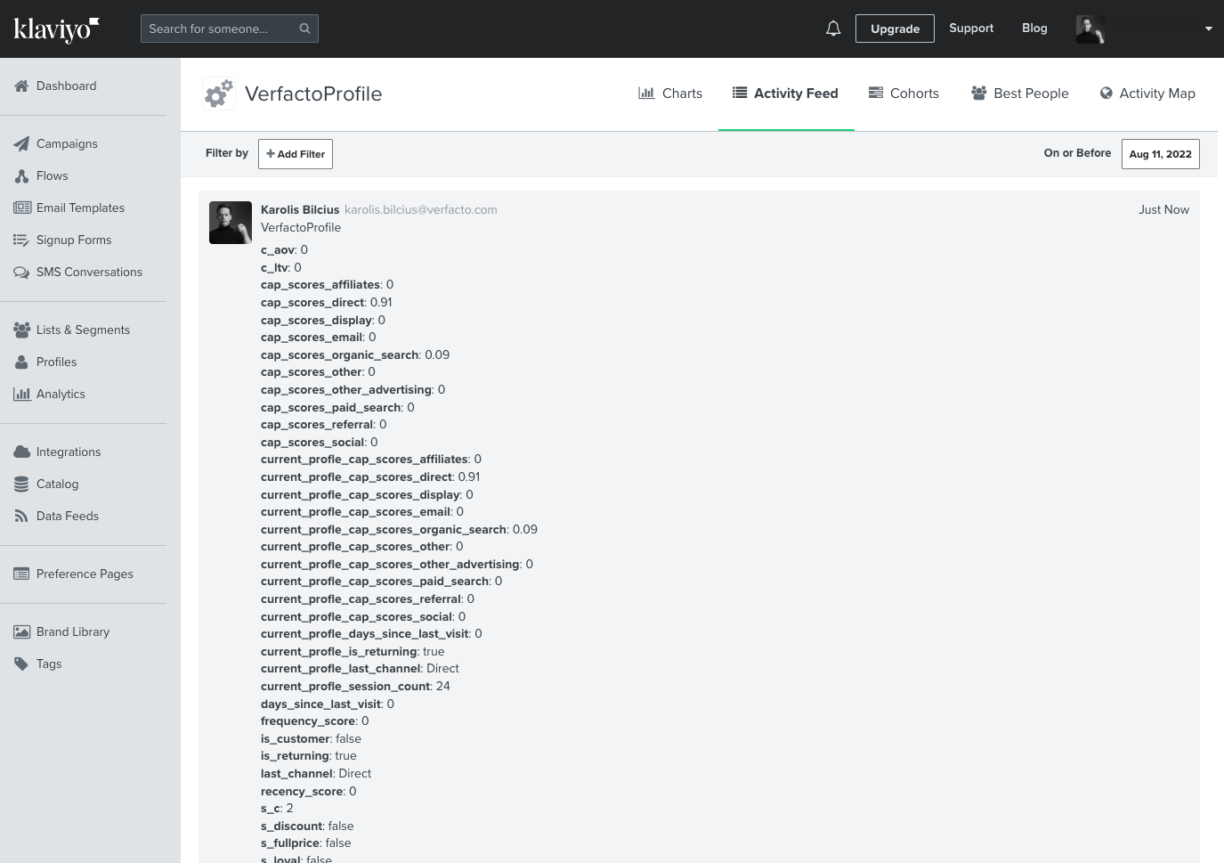Click the VerfactoProfile gears icon
Screen dimensions: 1224x863
(x=218, y=93)
